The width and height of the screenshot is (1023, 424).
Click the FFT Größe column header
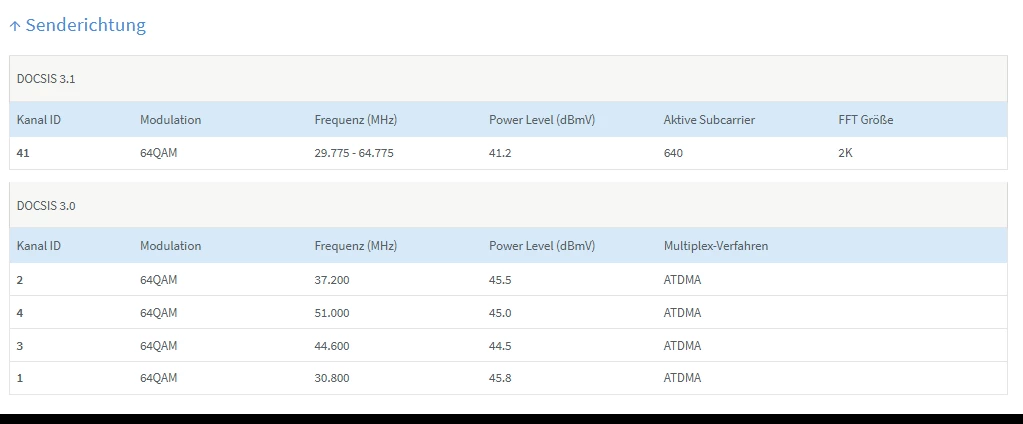click(x=865, y=120)
